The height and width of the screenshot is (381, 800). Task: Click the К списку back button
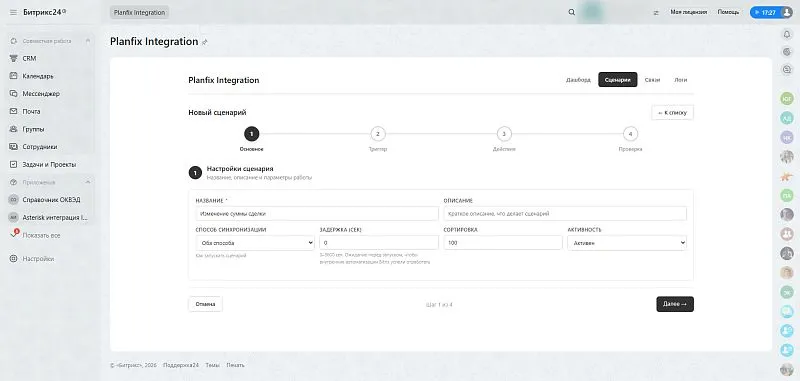[x=672, y=112]
